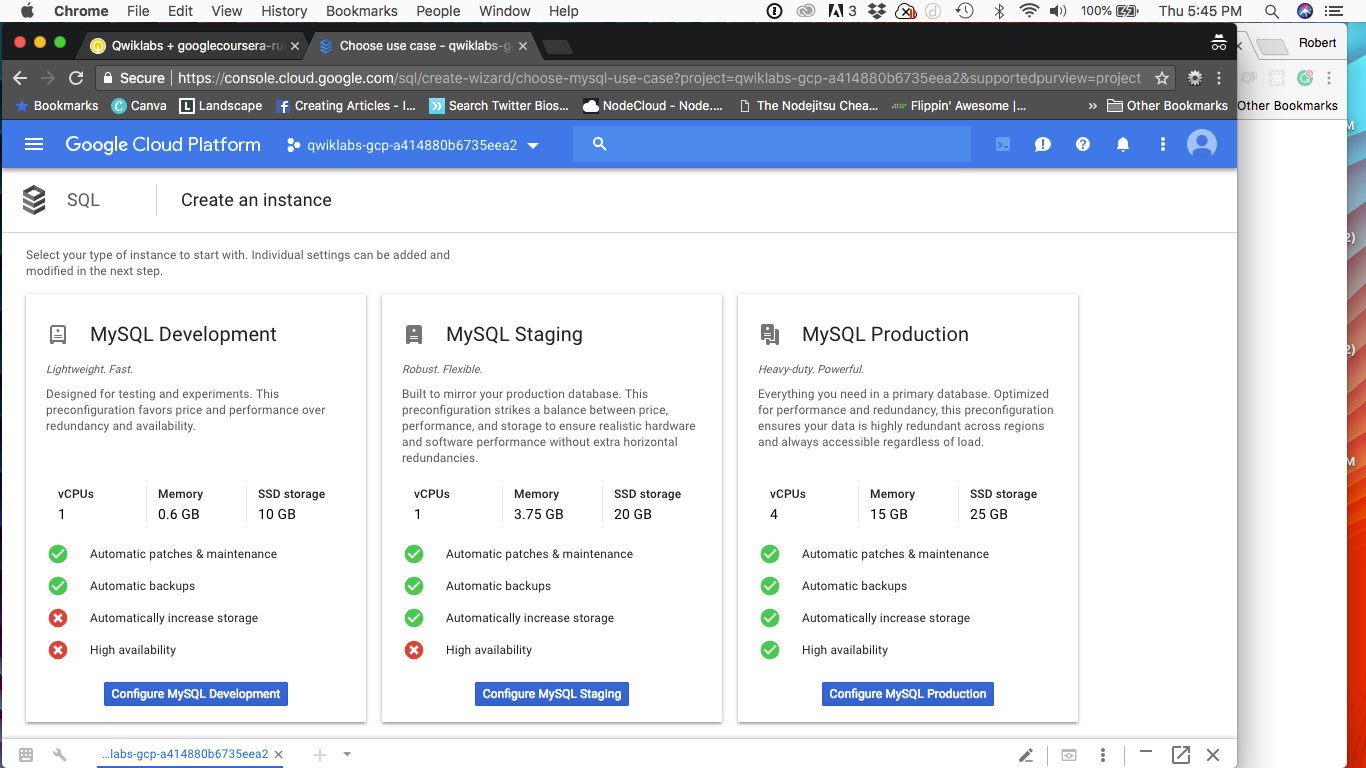Open the three-dot settings menu in header

click(1163, 144)
